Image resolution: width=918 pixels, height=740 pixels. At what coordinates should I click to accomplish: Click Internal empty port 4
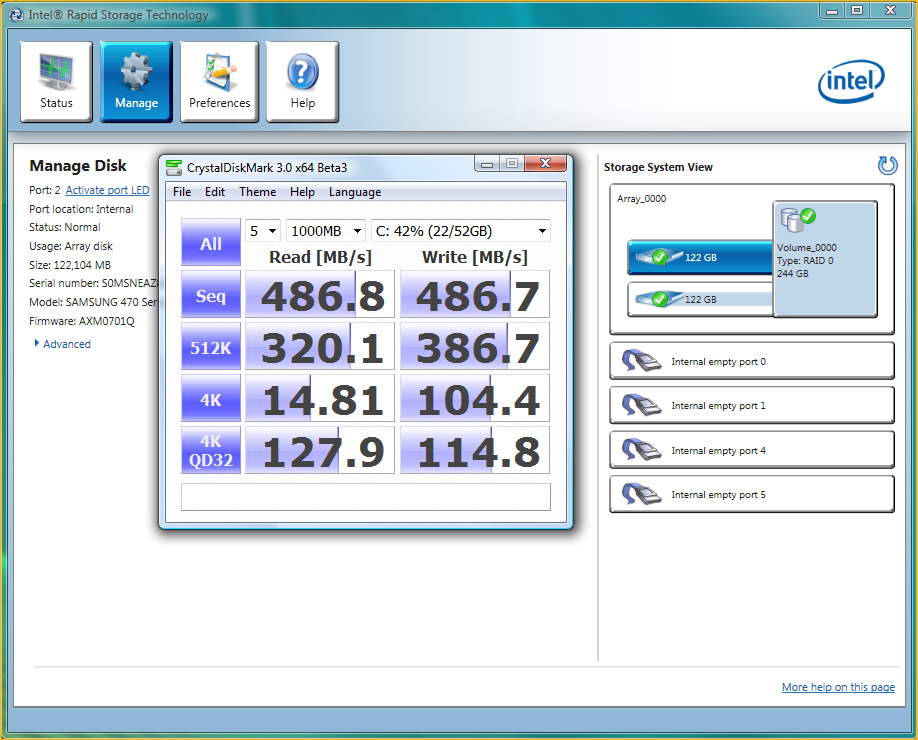pyautogui.click(x=752, y=450)
